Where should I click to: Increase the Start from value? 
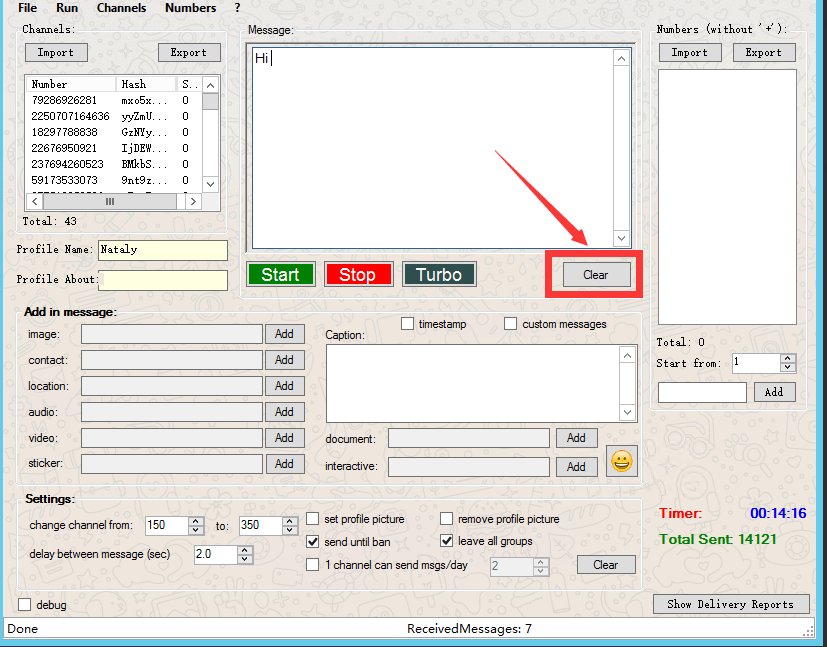pos(788,359)
